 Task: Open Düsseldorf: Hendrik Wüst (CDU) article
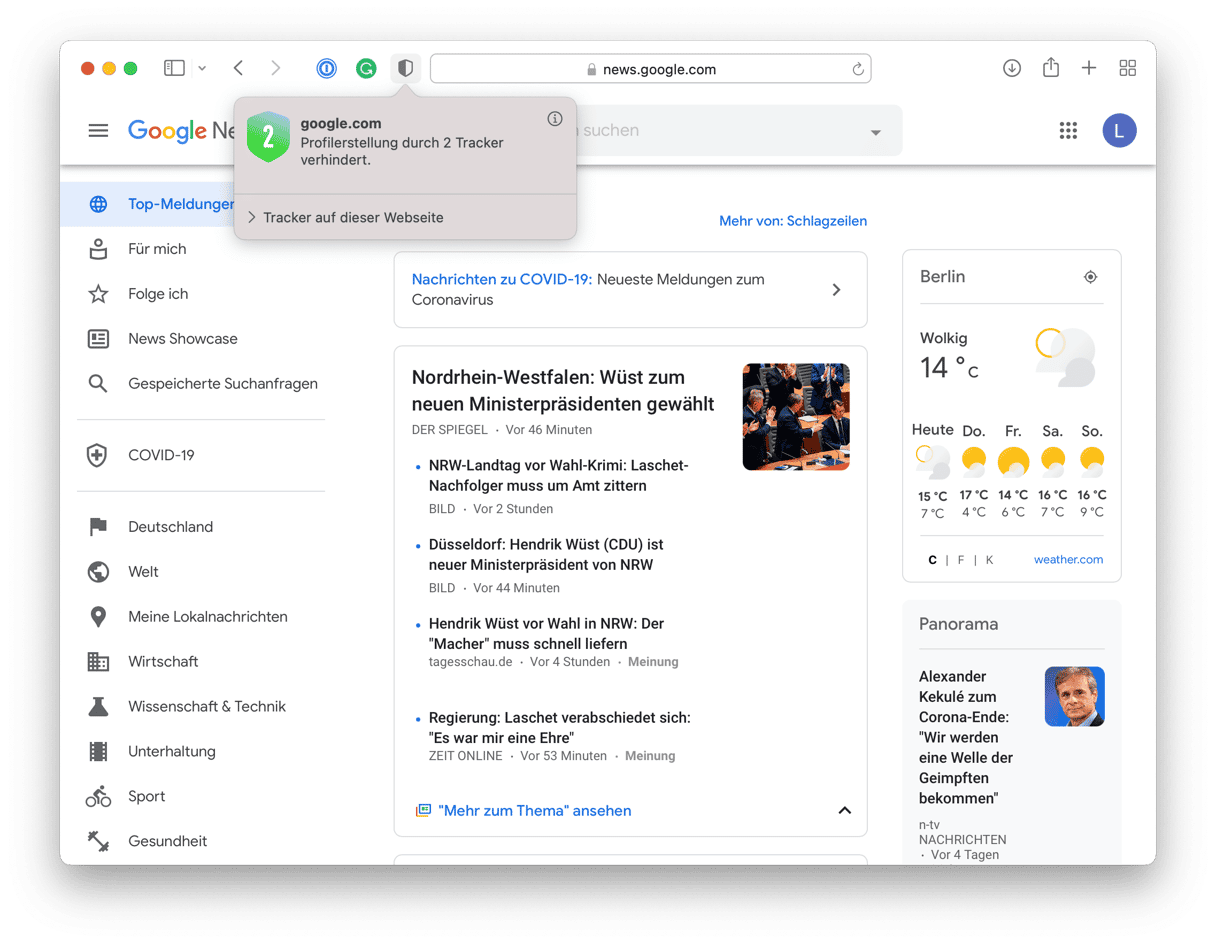[x=546, y=555]
